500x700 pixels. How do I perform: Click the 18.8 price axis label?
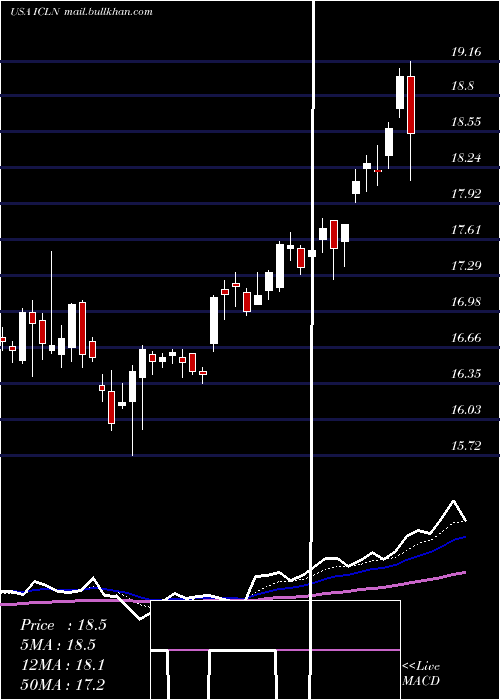[x=462, y=86]
